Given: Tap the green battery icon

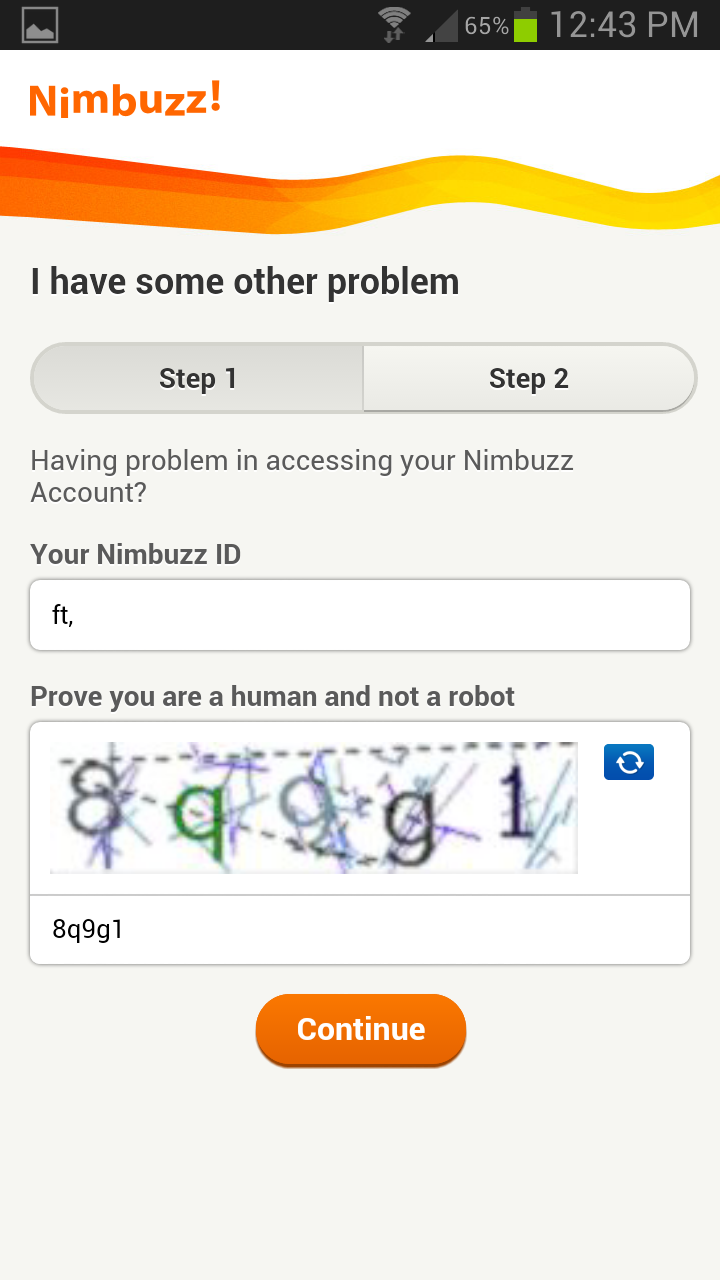Looking at the screenshot, I should pos(526,25).
